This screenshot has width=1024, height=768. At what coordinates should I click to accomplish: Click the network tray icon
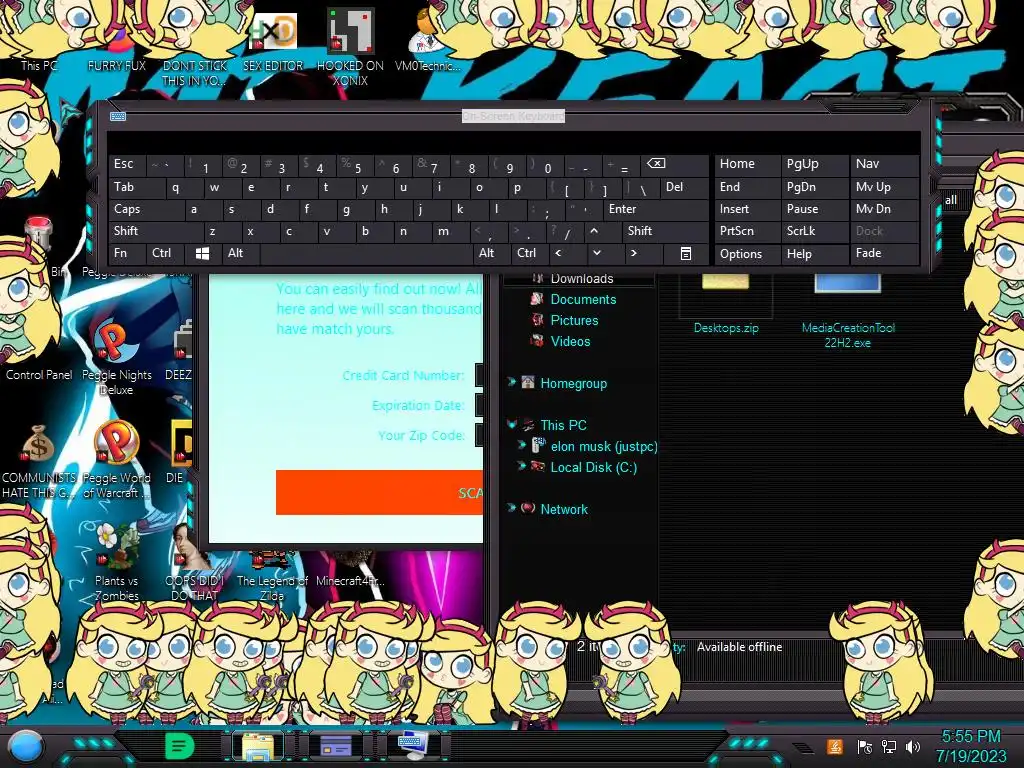coord(889,746)
